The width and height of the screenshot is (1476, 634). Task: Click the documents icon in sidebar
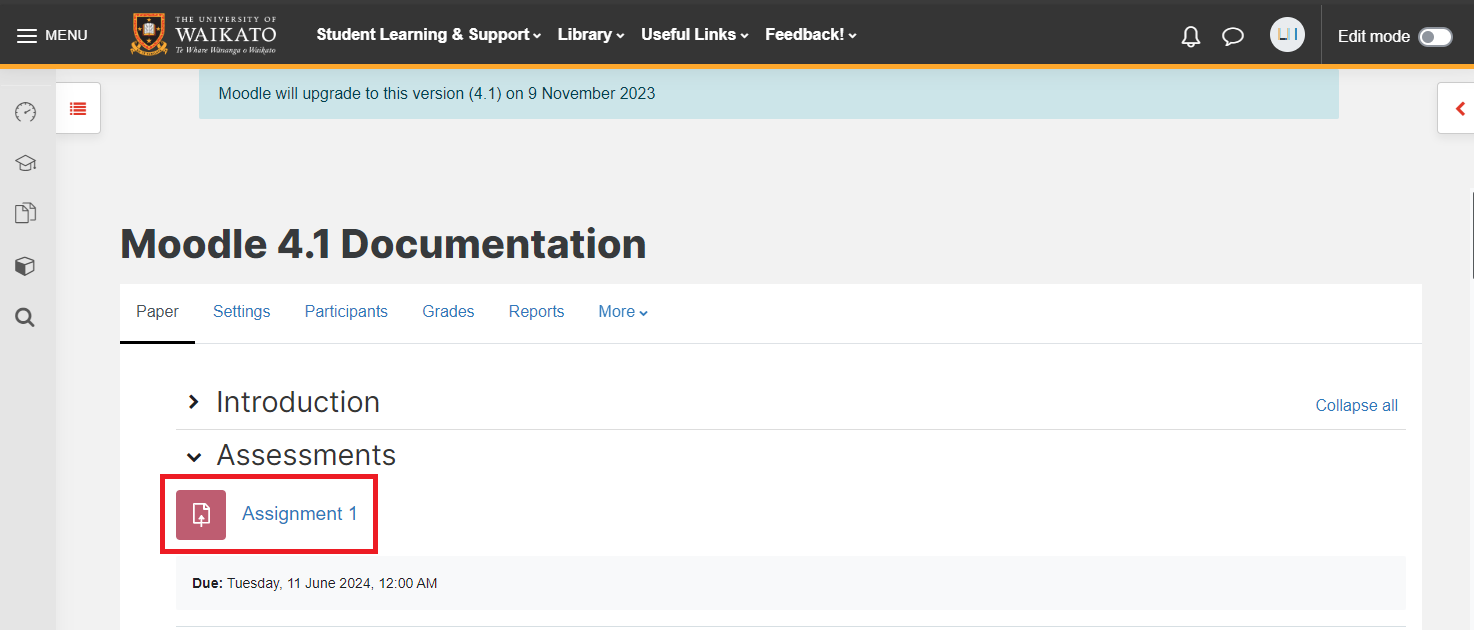coord(26,213)
